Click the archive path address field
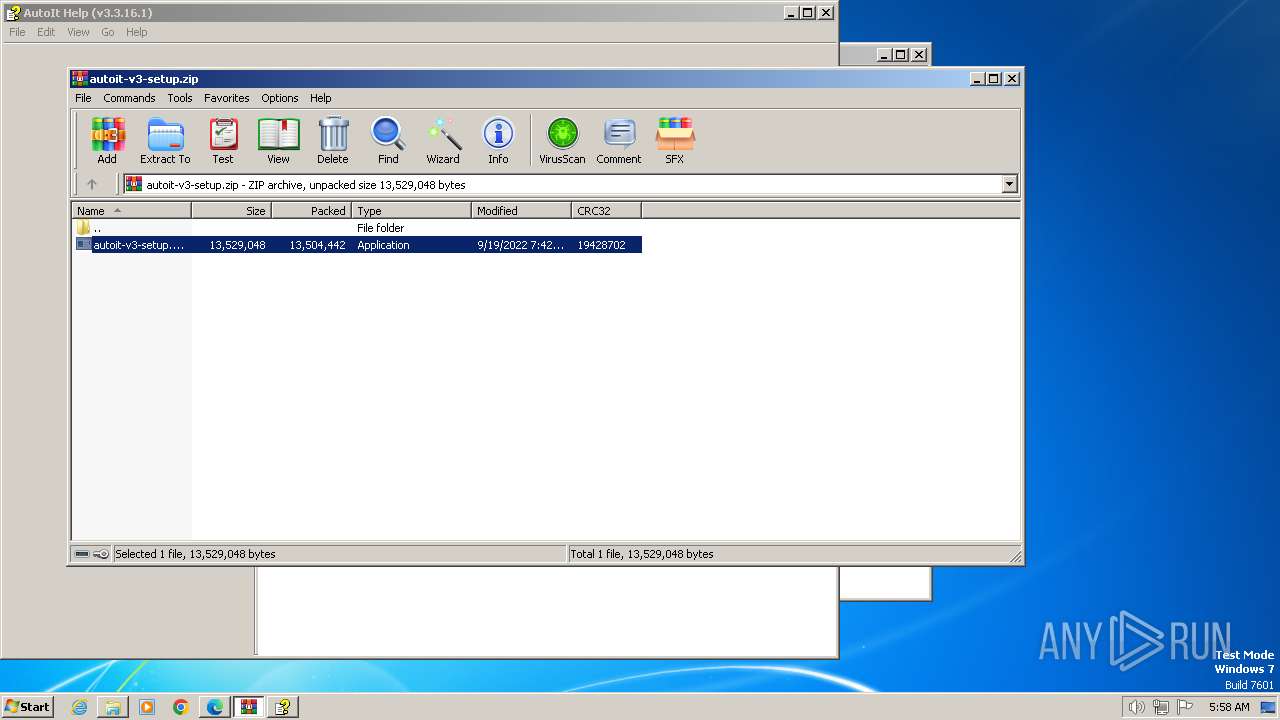This screenshot has width=1280, height=720. pyautogui.click(x=572, y=184)
